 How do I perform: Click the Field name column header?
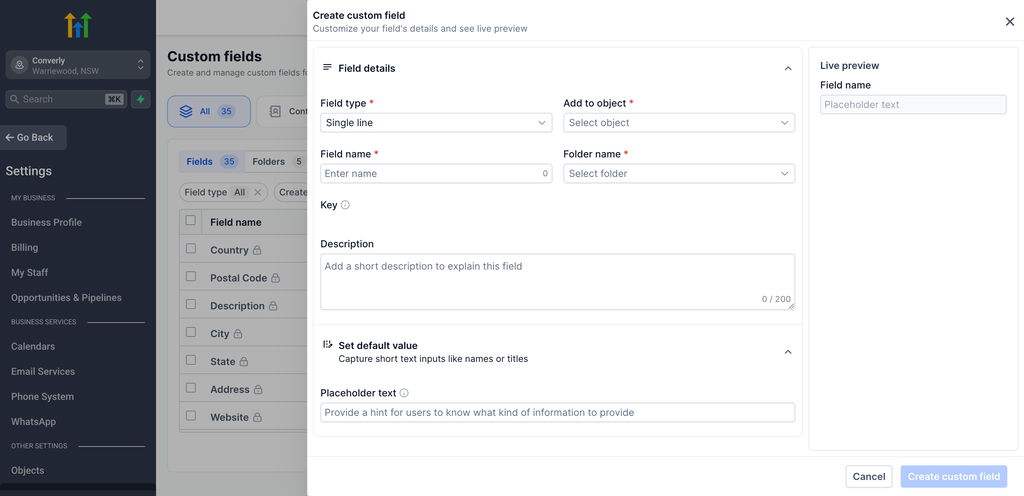pos(236,223)
